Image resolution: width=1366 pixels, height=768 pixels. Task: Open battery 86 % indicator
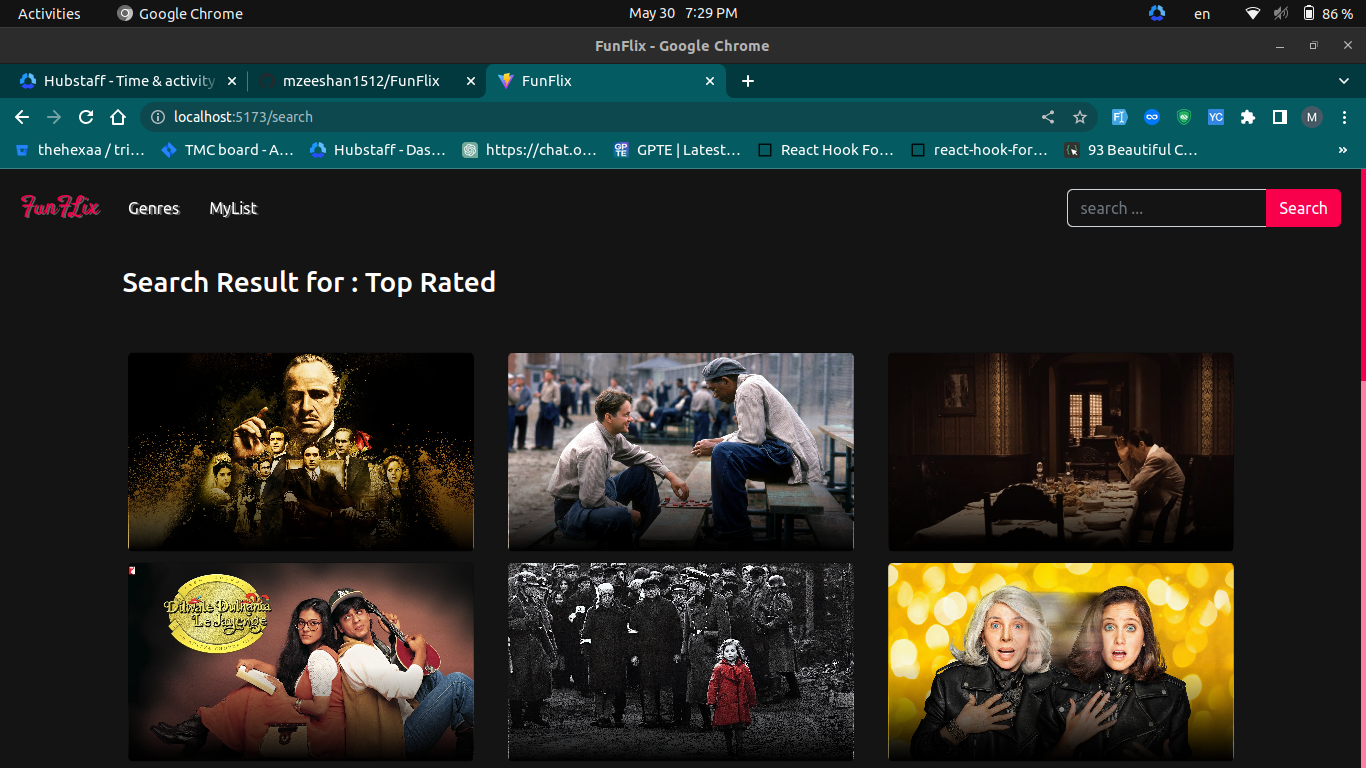(x=1327, y=13)
